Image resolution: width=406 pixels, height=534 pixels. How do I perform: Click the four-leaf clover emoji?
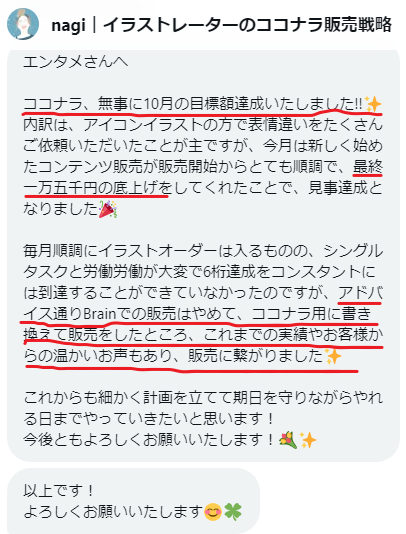pos(233,512)
